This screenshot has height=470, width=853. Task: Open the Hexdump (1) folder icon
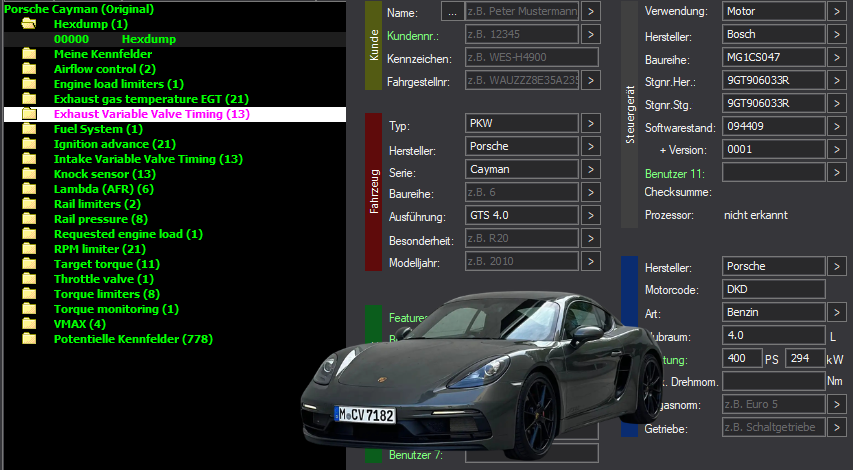click(29, 24)
